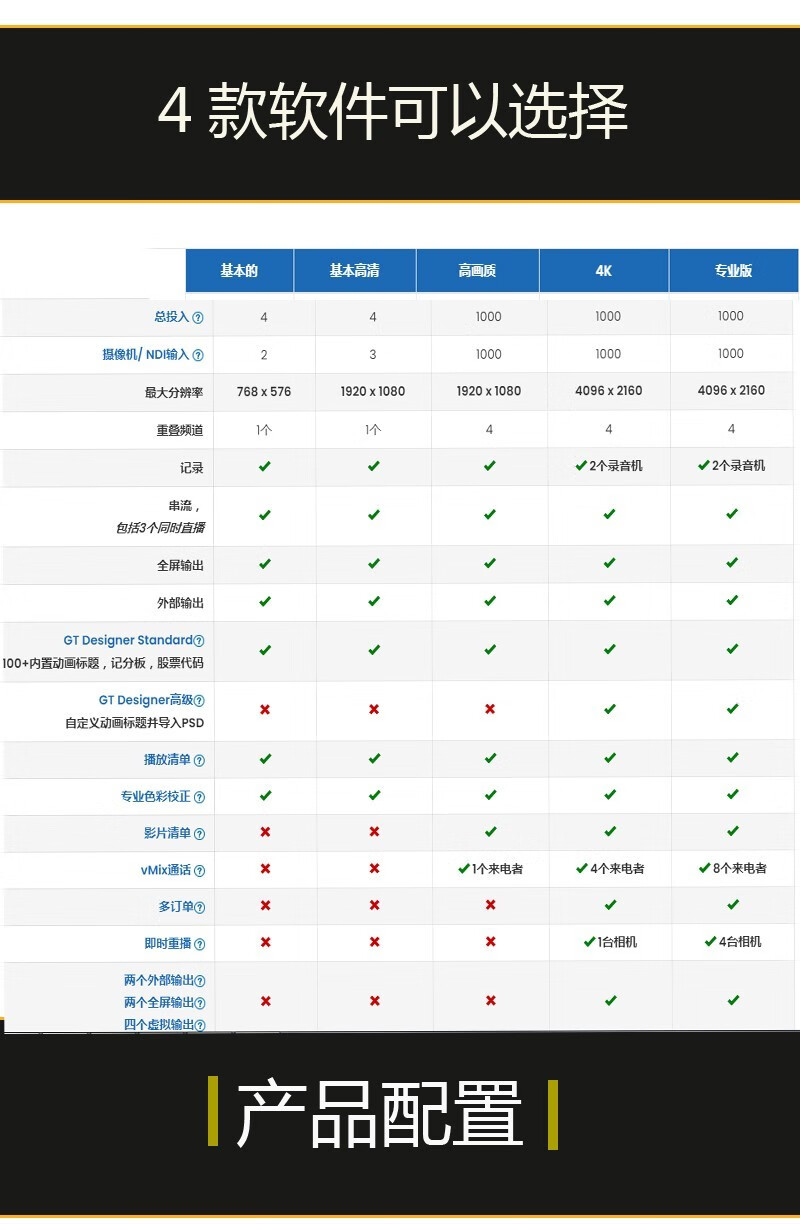This screenshot has height=1224, width=800.
Task: Choose the 专业版 column header
Action: click(733, 271)
